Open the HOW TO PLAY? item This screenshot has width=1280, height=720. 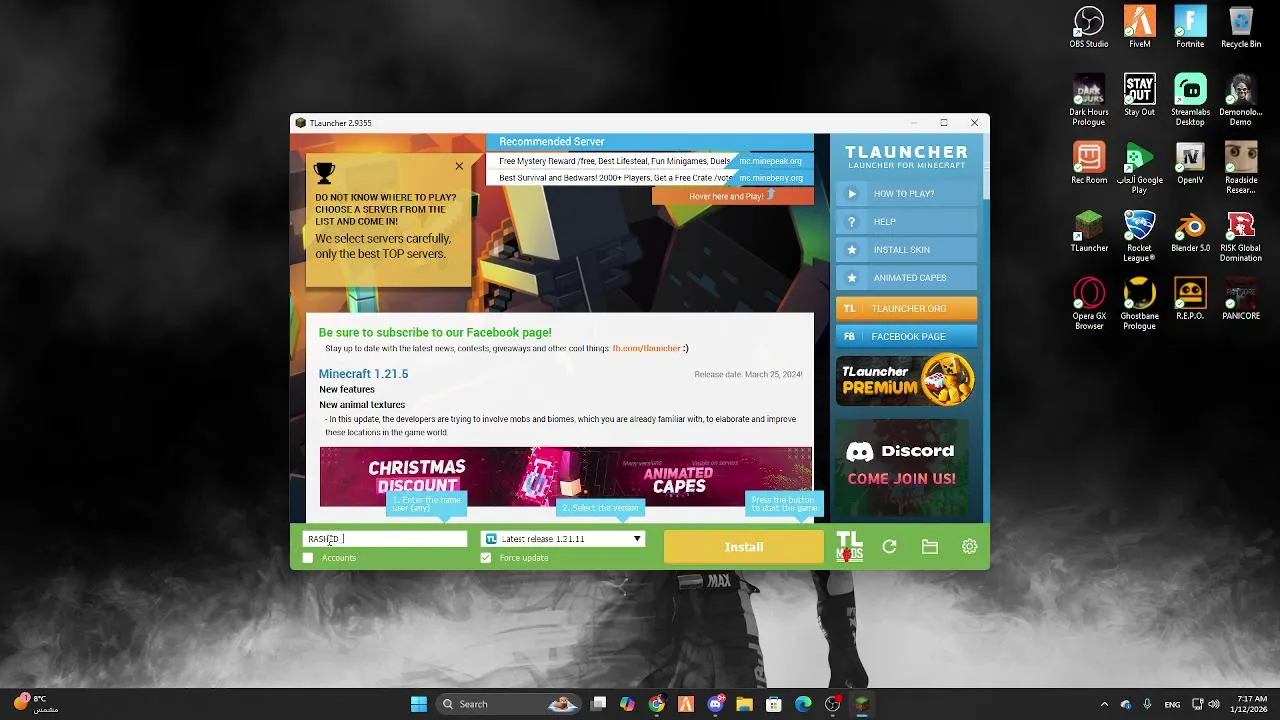pos(906,194)
